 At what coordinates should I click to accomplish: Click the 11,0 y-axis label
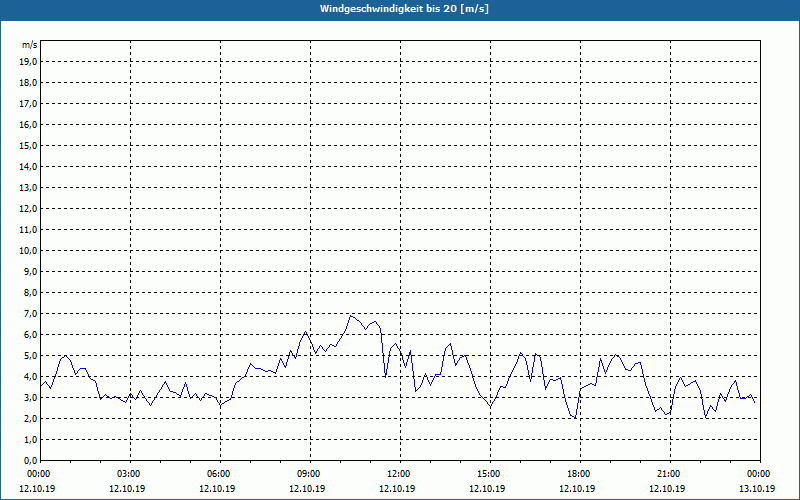(28, 230)
